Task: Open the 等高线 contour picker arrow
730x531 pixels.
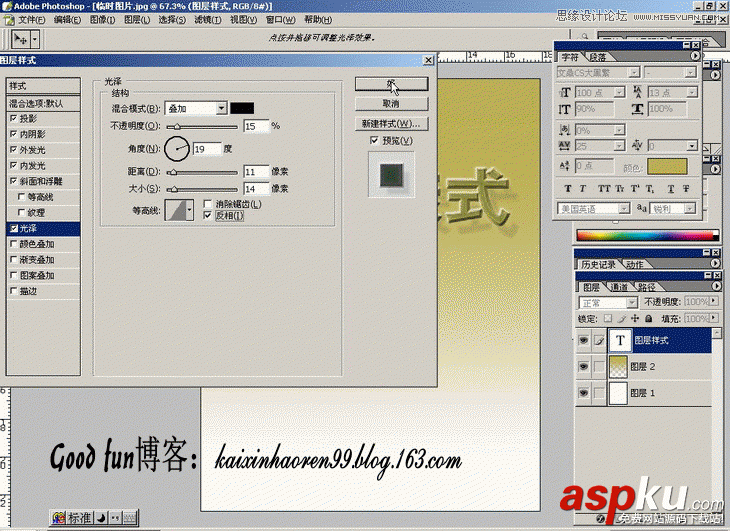Action: point(189,210)
